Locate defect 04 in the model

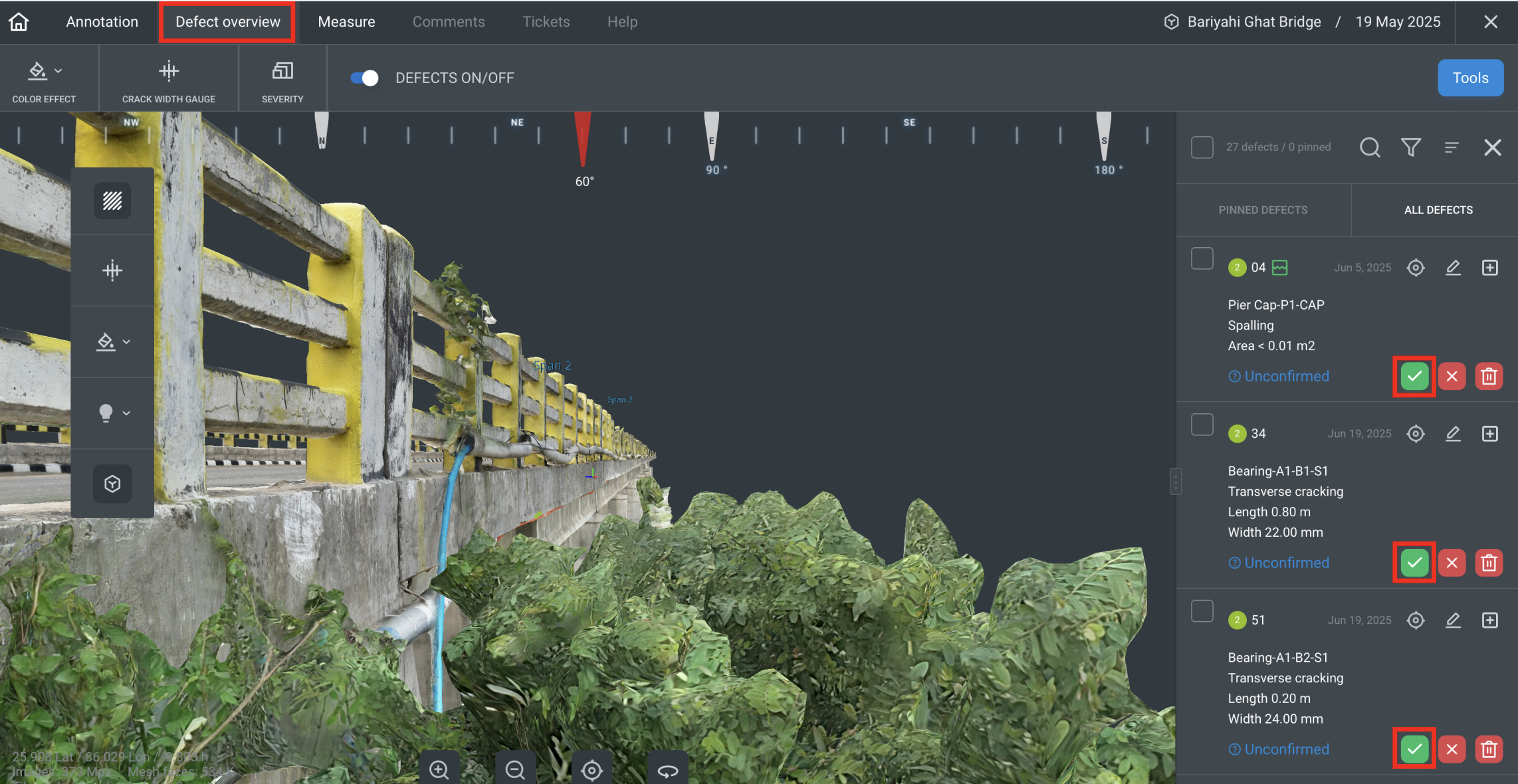[x=1416, y=267]
